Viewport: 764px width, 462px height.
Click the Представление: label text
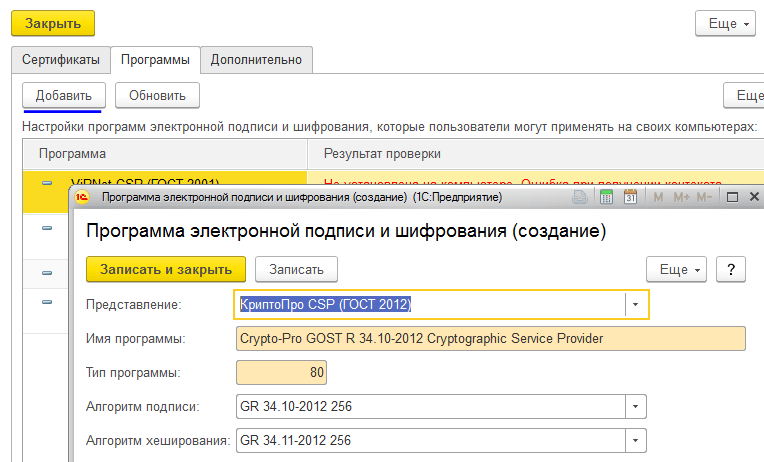(134, 305)
